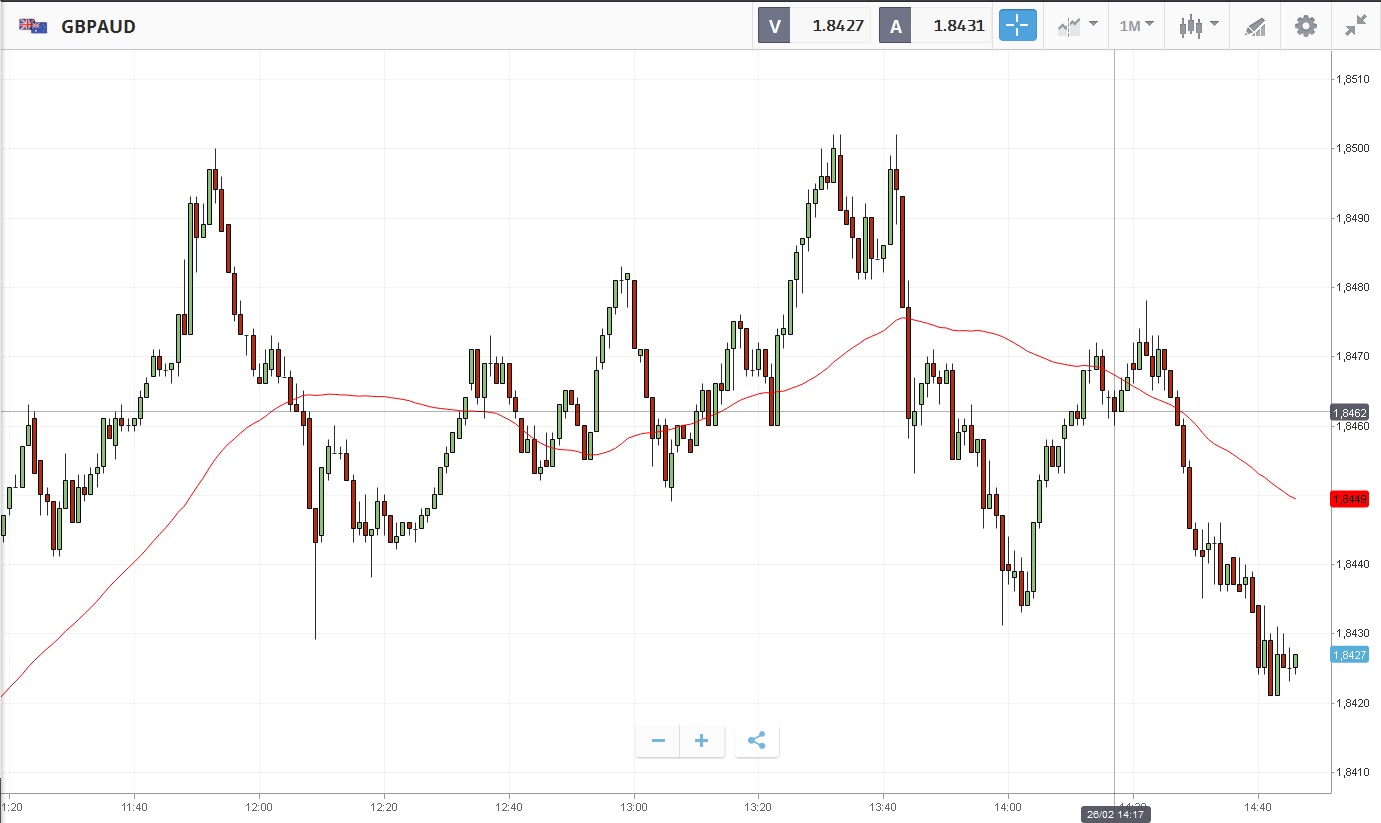
Task: Click the GBPAUD flag icon
Action: (33, 26)
